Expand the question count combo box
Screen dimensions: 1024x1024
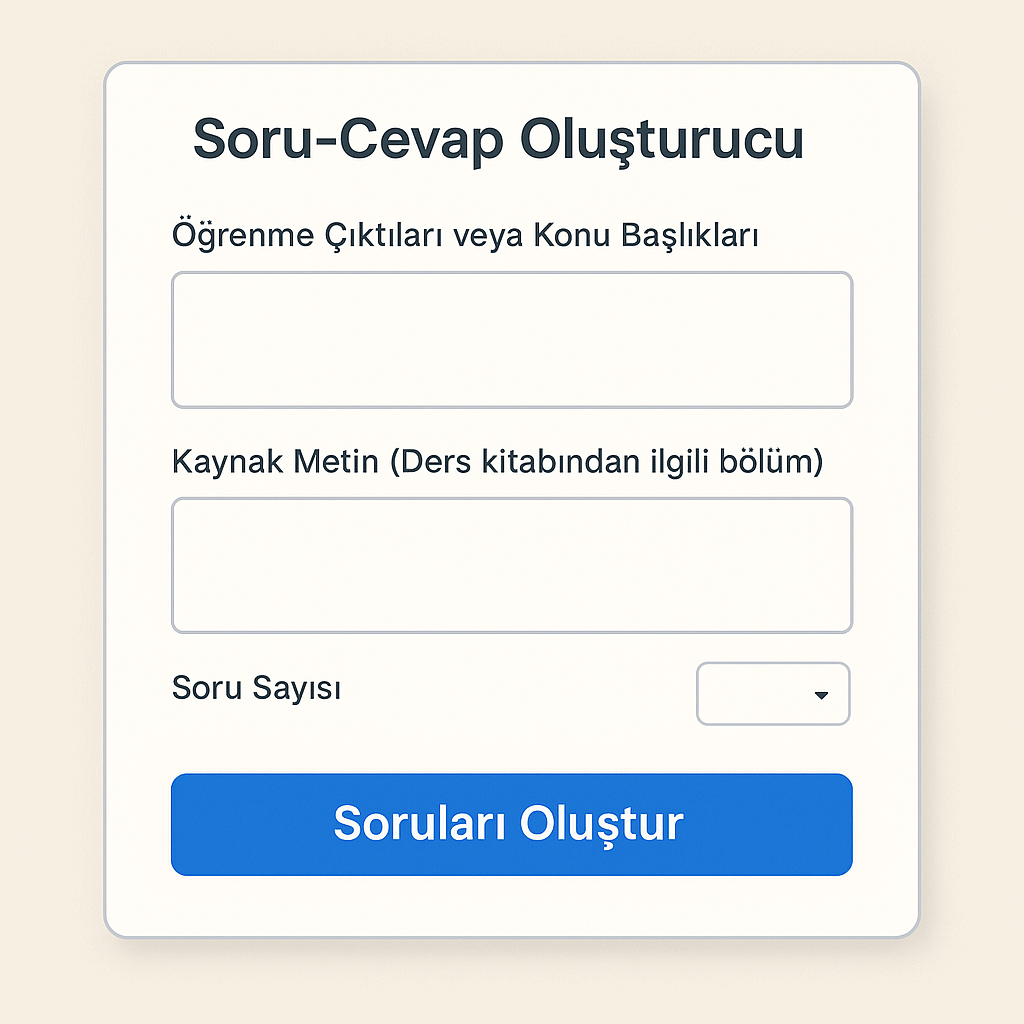[x=772, y=693]
